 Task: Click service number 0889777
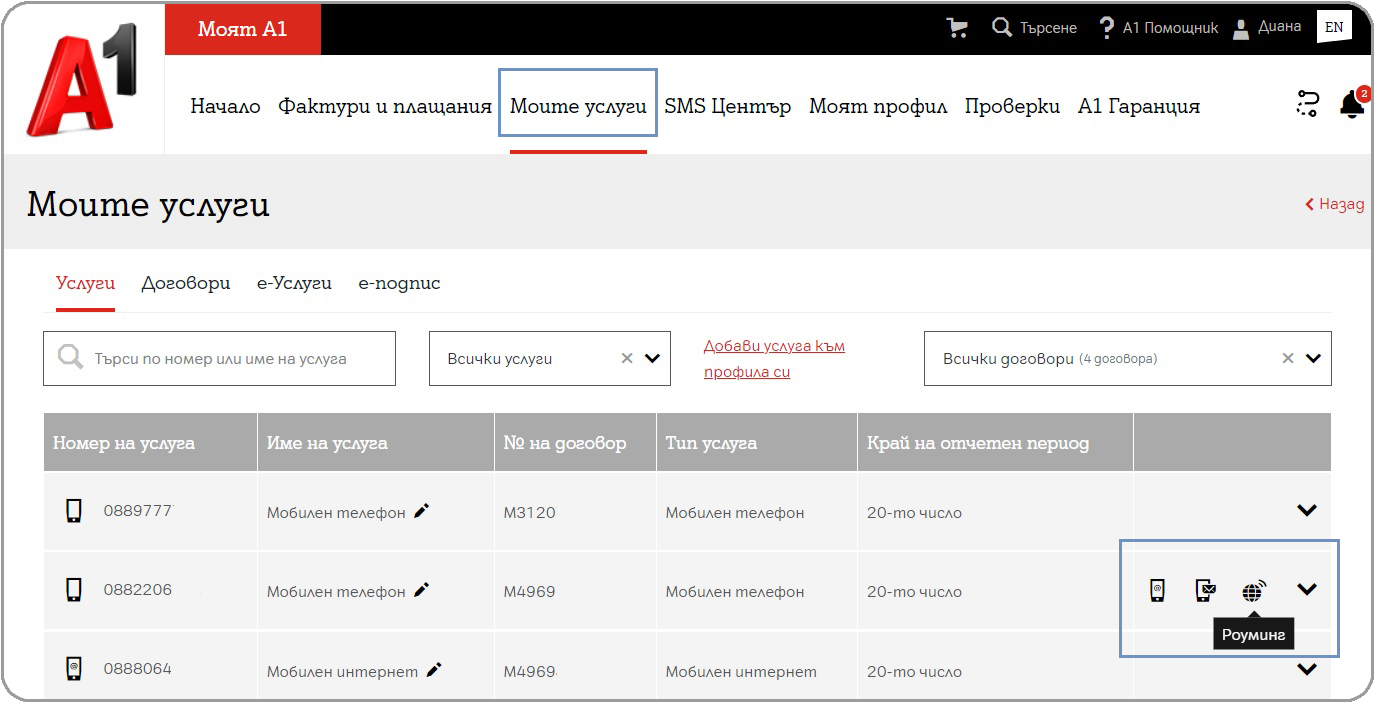(138, 511)
